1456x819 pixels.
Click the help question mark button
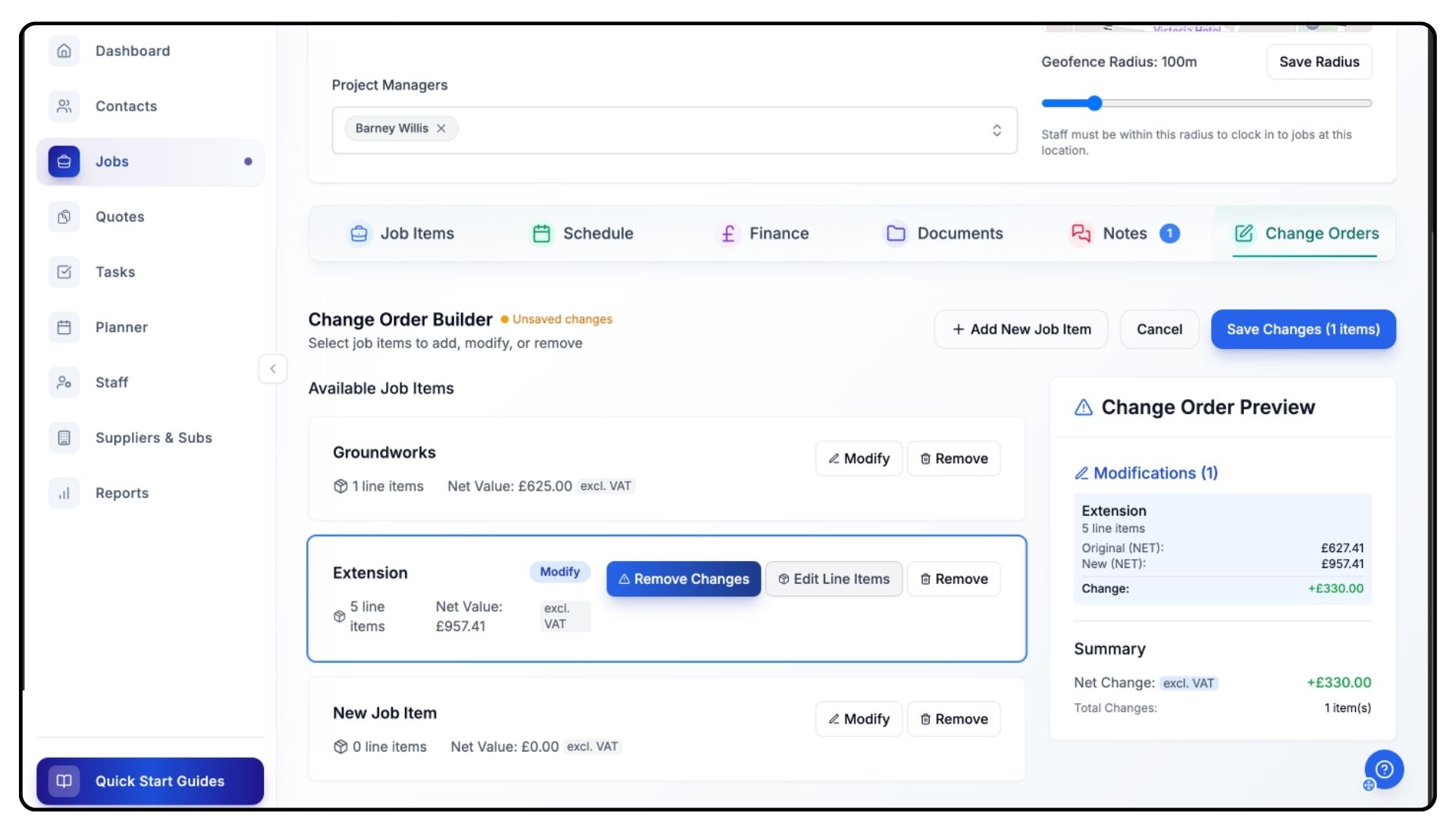(x=1384, y=770)
